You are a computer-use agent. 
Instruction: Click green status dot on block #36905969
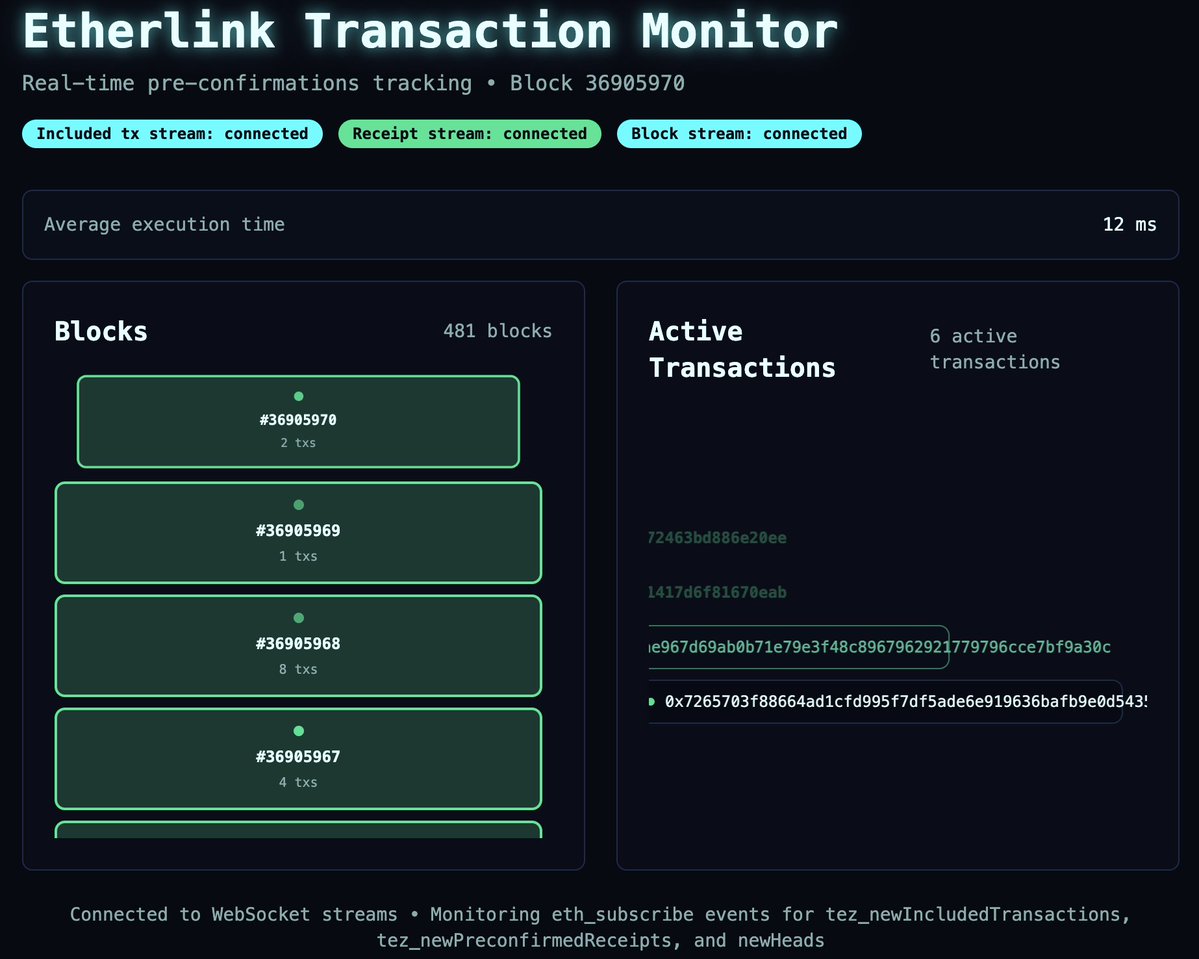tap(299, 505)
